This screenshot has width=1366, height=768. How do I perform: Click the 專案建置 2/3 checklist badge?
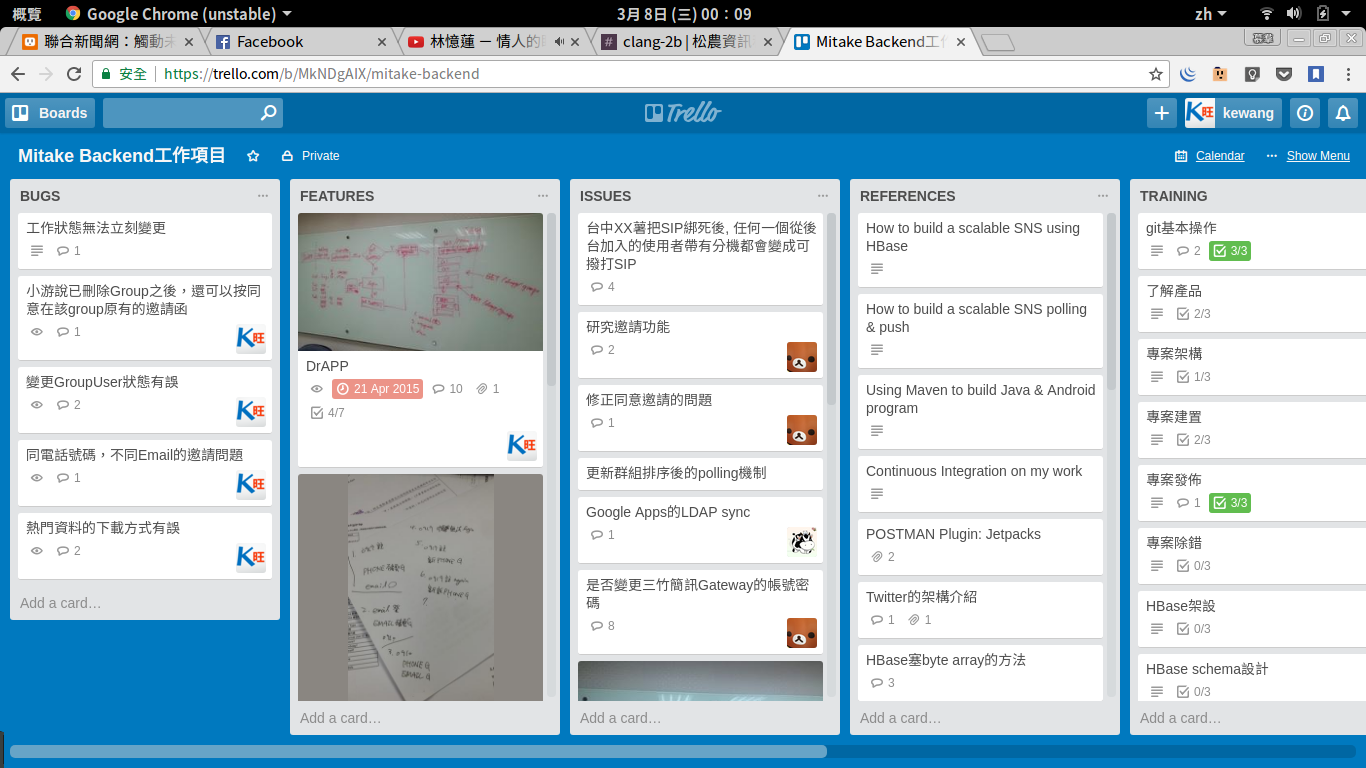[x=1194, y=440]
